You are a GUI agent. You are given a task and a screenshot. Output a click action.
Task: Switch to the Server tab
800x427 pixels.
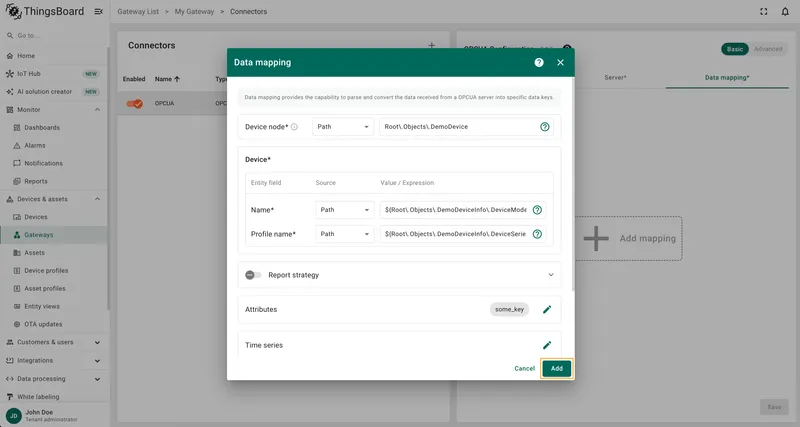pos(615,78)
